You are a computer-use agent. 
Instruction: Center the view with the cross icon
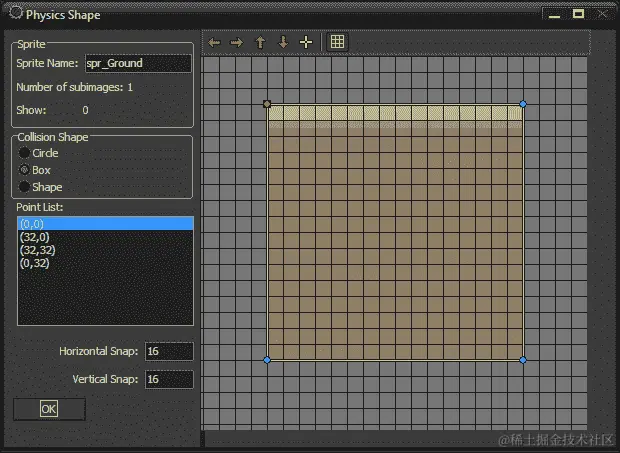(306, 42)
